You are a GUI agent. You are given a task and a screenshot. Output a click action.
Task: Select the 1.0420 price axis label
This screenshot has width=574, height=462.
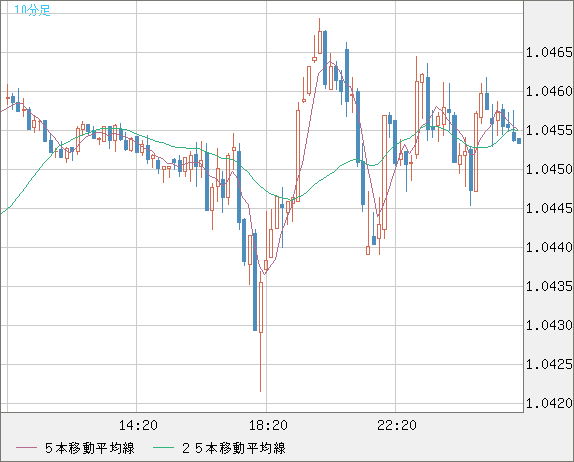pyautogui.click(x=549, y=403)
